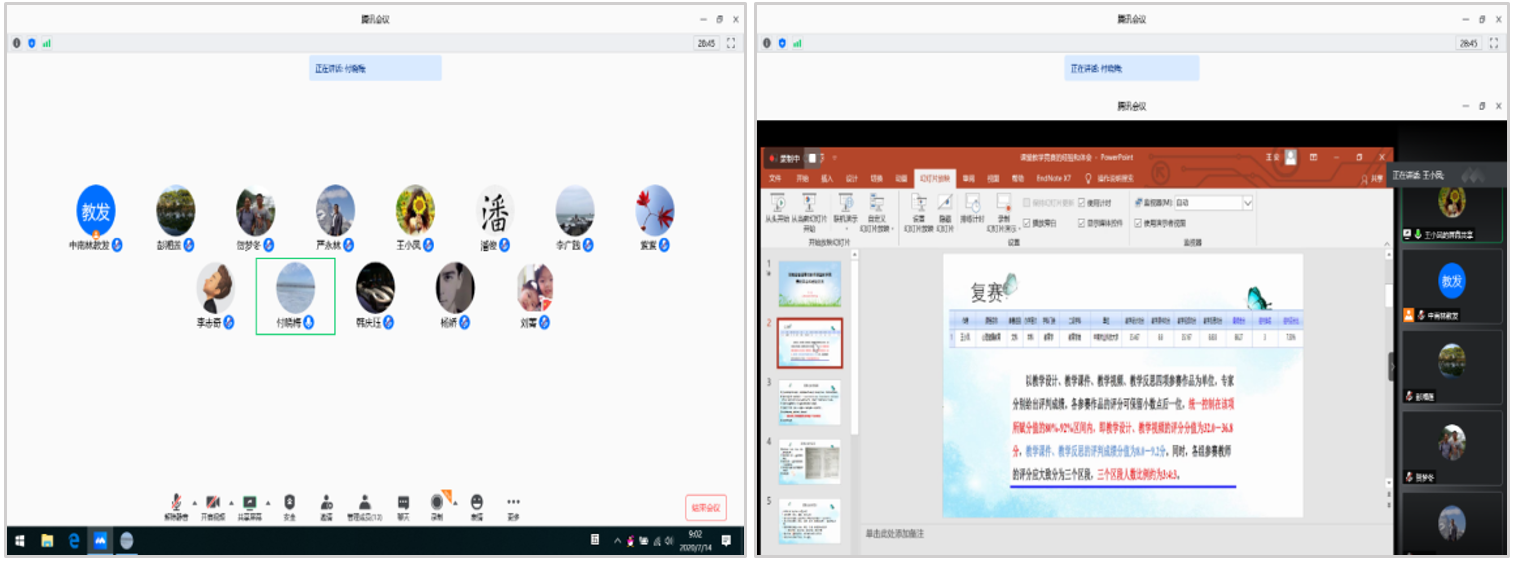Select the blue 教发 participant avatar in left window
This screenshot has width=1515, height=562.
(x=96, y=211)
